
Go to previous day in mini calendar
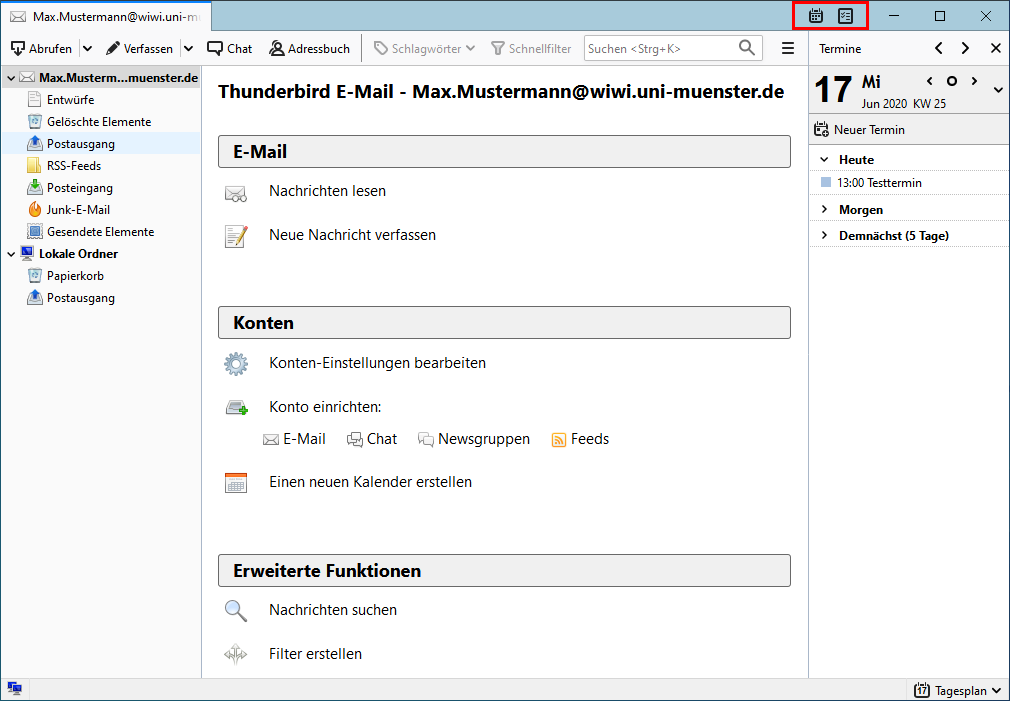pos(929,81)
